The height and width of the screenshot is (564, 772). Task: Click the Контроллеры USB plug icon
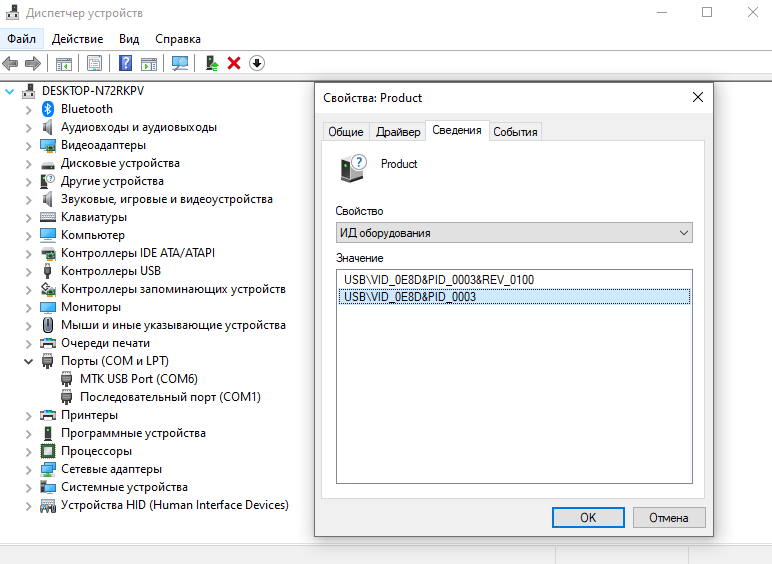pyautogui.click(x=48, y=271)
